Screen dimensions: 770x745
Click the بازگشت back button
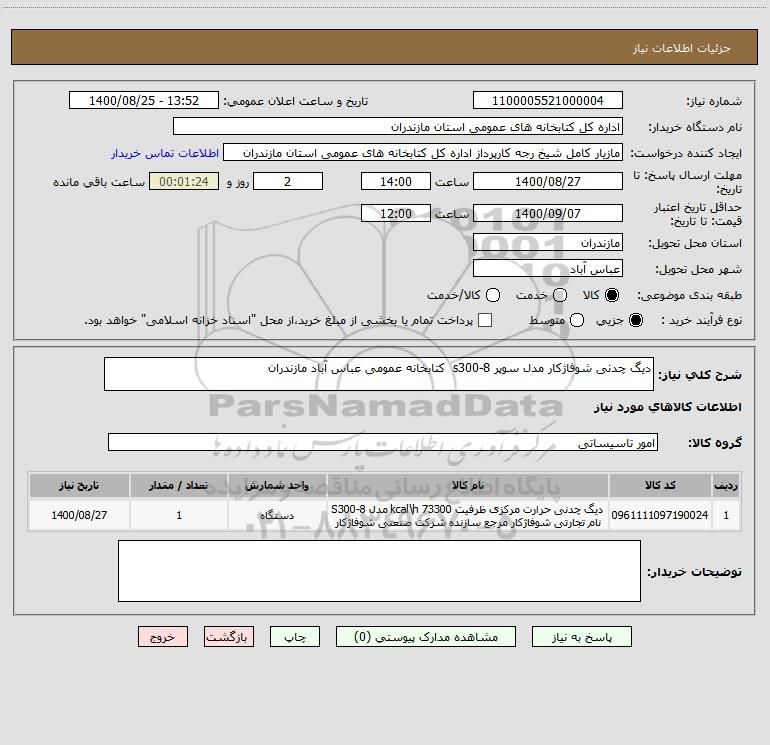point(229,637)
